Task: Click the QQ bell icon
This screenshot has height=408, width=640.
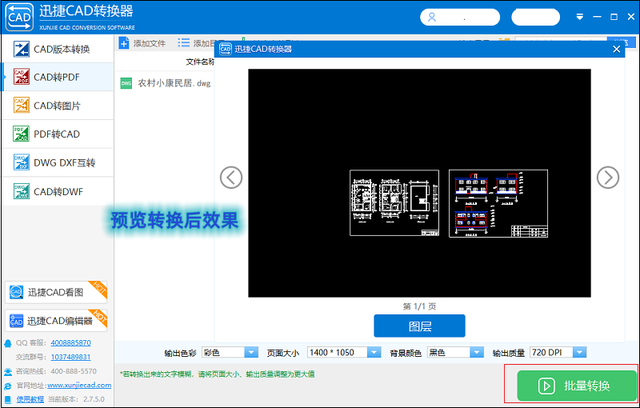Action: tap(8, 343)
